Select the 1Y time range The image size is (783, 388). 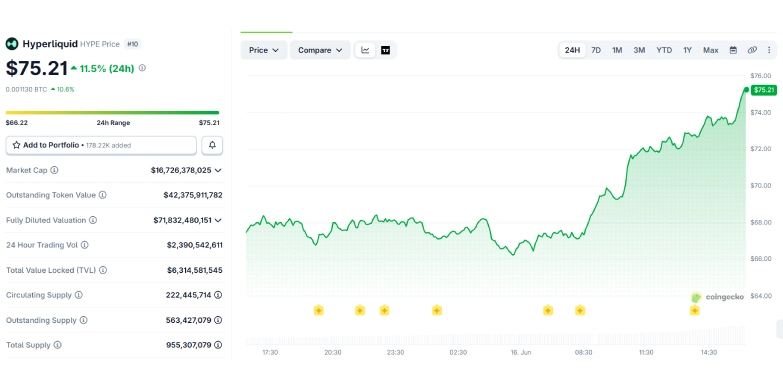[x=688, y=50]
